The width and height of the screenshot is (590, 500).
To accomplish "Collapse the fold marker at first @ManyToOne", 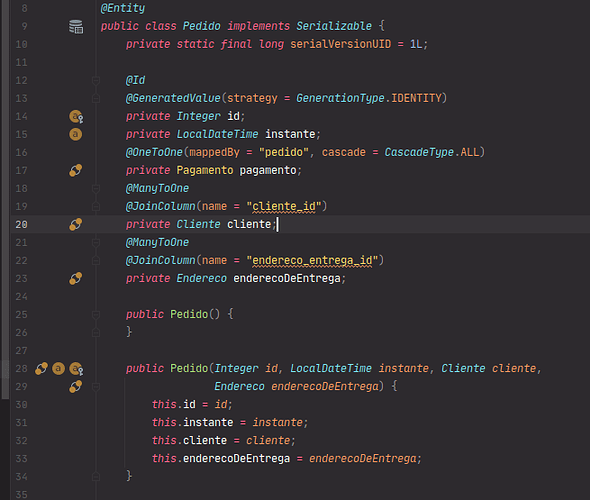I will [x=96, y=188].
